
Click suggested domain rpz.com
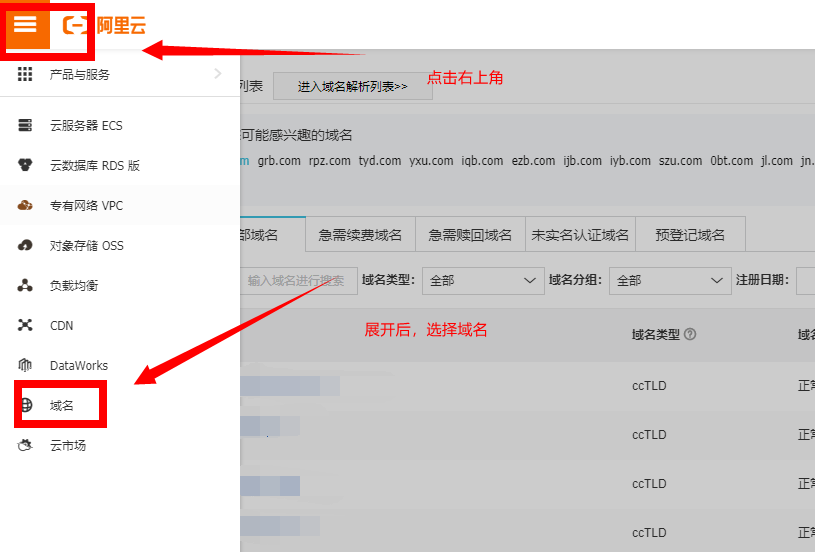[x=330, y=161]
